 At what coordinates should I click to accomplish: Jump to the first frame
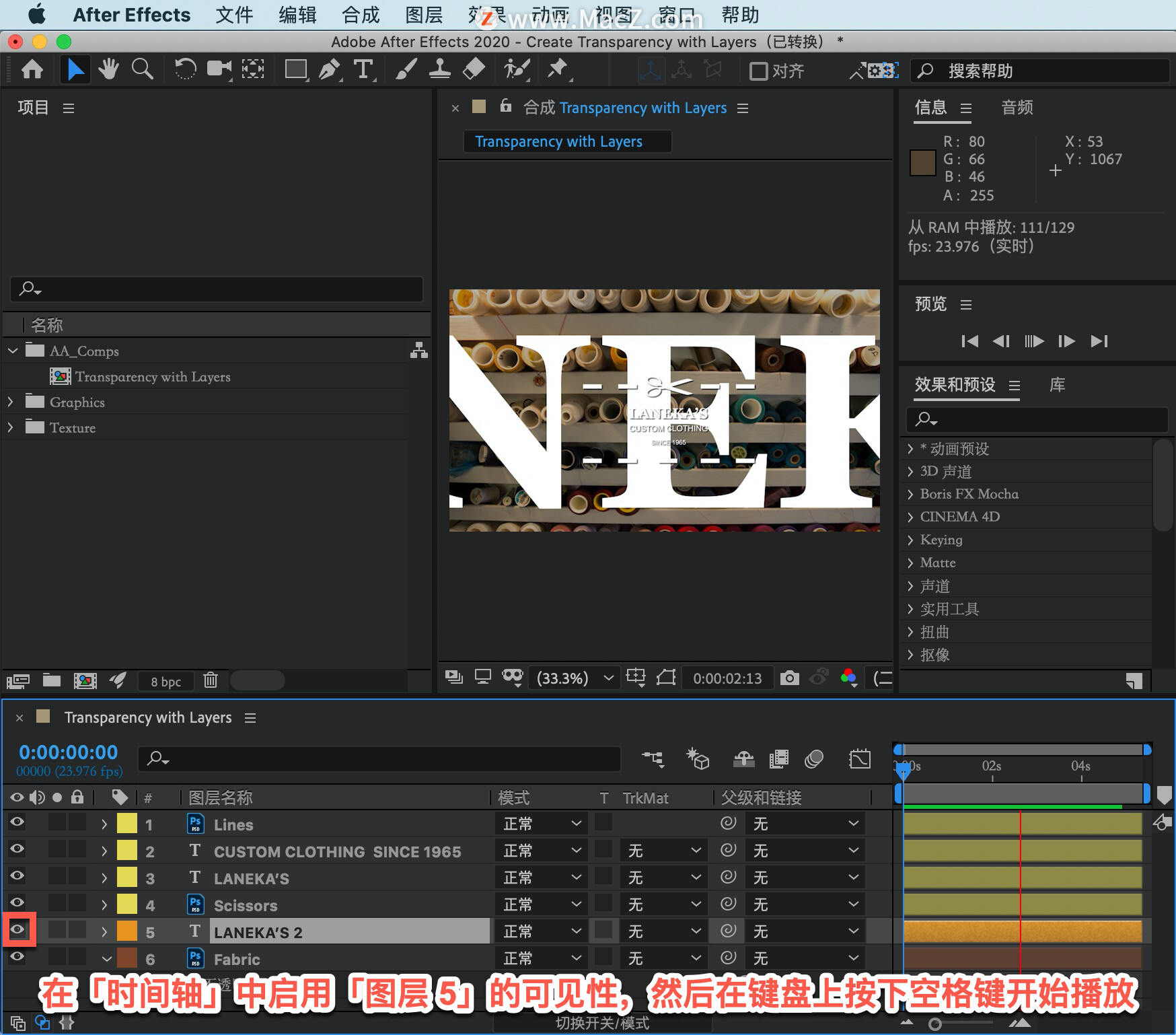[969, 341]
